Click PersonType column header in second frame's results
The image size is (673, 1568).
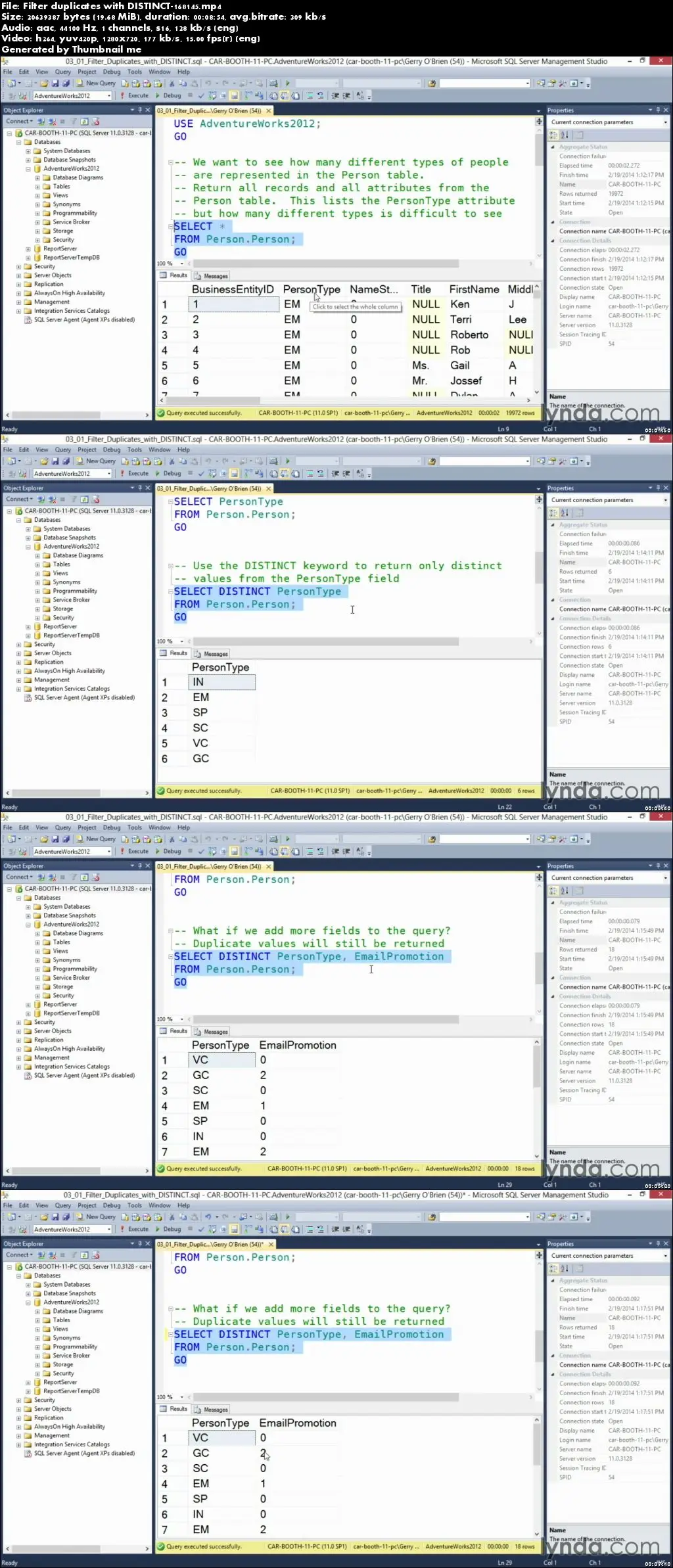(x=221, y=668)
